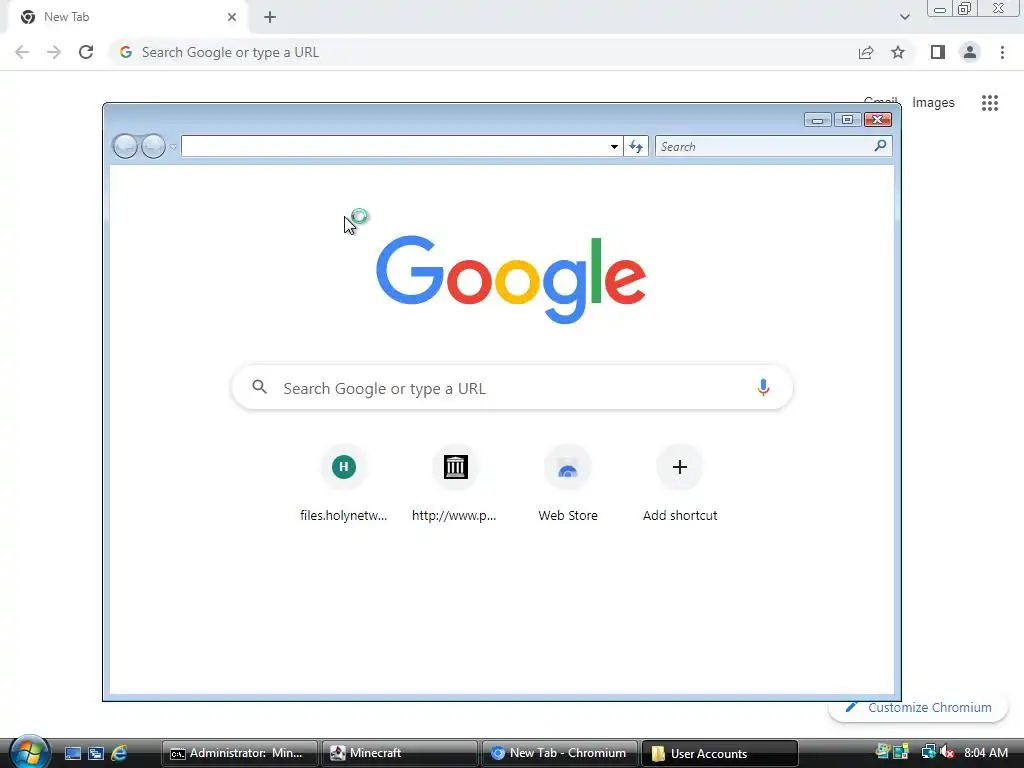The height and width of the screenshot is (768, 1024).
Task: Switch to User Accounts taskbar item
Action: click(719, 753)
